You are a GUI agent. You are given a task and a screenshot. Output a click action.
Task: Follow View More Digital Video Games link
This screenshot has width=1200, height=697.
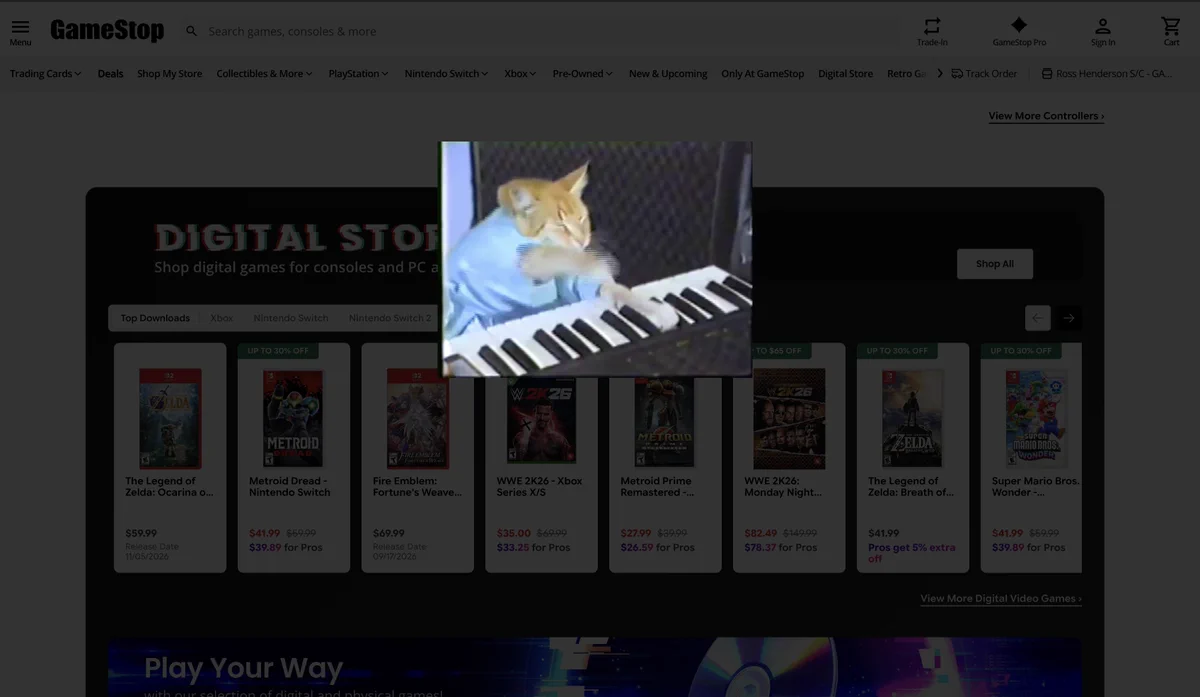[1001, 598]
